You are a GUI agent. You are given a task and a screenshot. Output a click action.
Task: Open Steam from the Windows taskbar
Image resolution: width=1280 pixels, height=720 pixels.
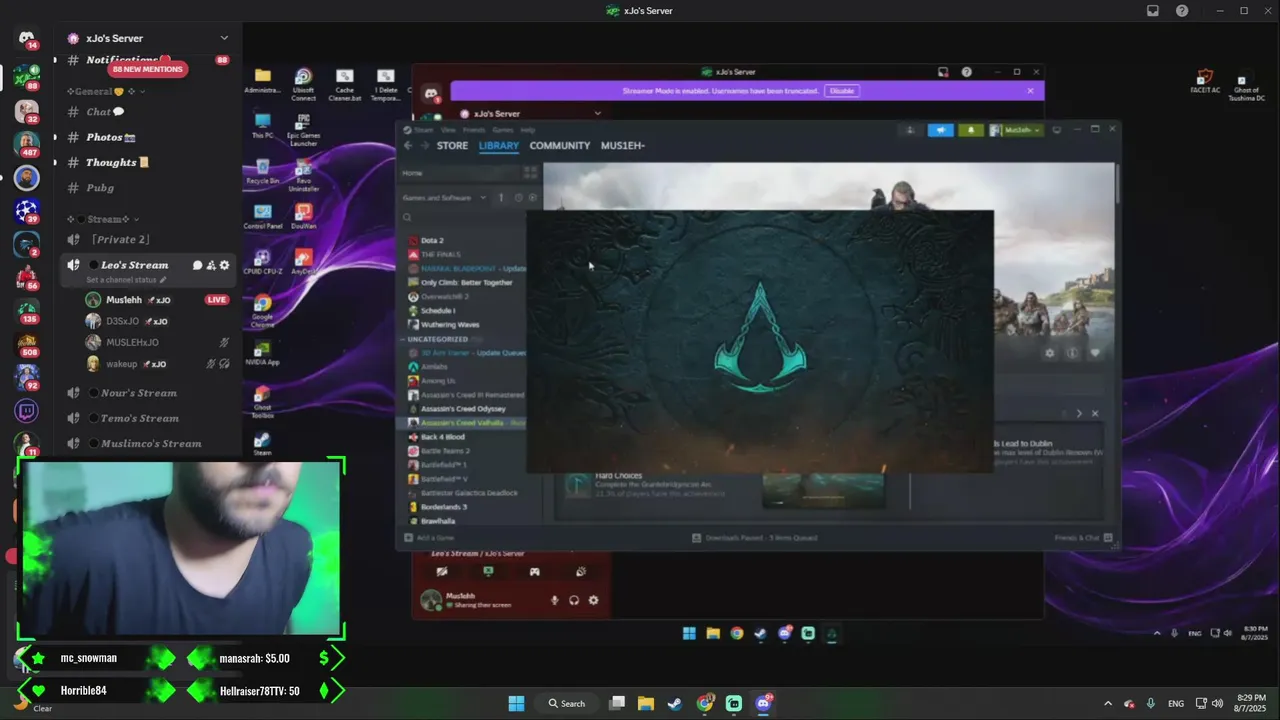pyautogui.click(x=675, y=703)
